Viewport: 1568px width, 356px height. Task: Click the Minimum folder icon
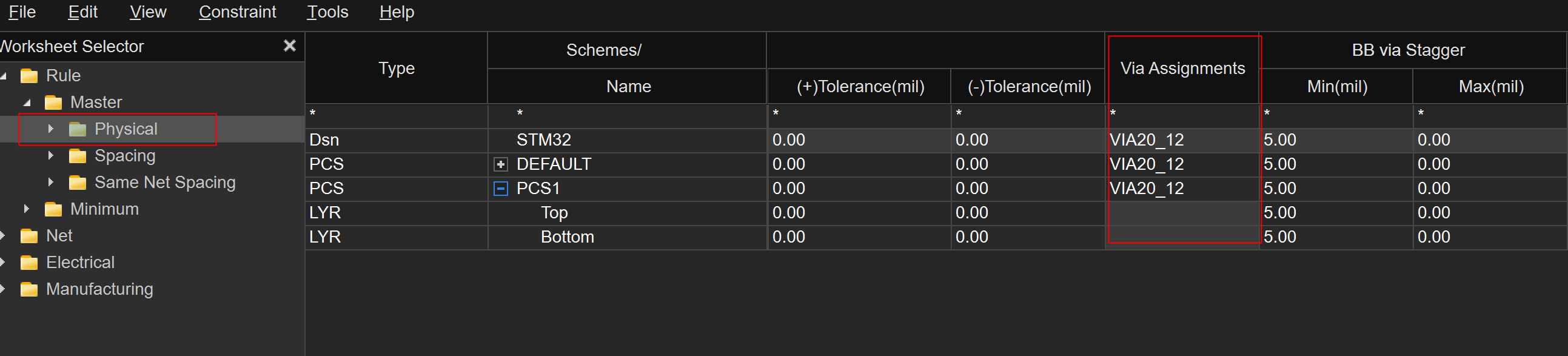click(53, 209)
